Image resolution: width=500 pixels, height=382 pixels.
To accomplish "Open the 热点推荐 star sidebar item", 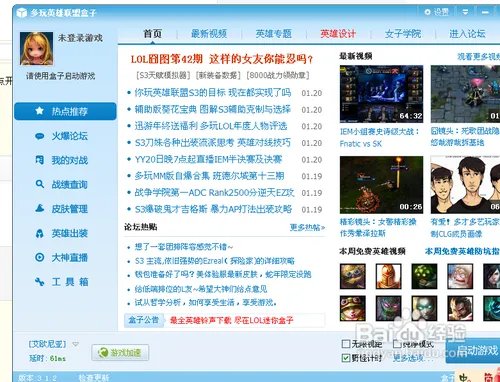I will (65, 111).
